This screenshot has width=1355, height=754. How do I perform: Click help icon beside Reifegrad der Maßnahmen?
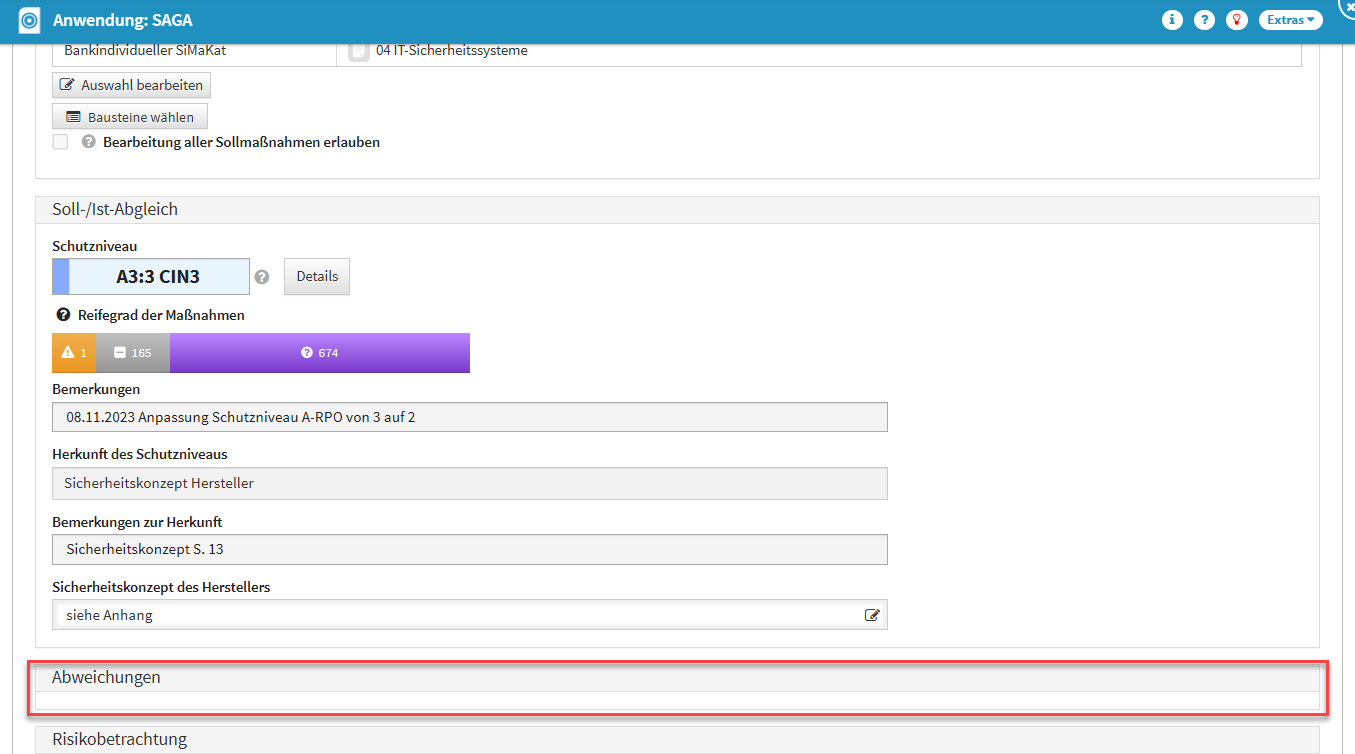(63, 315)
